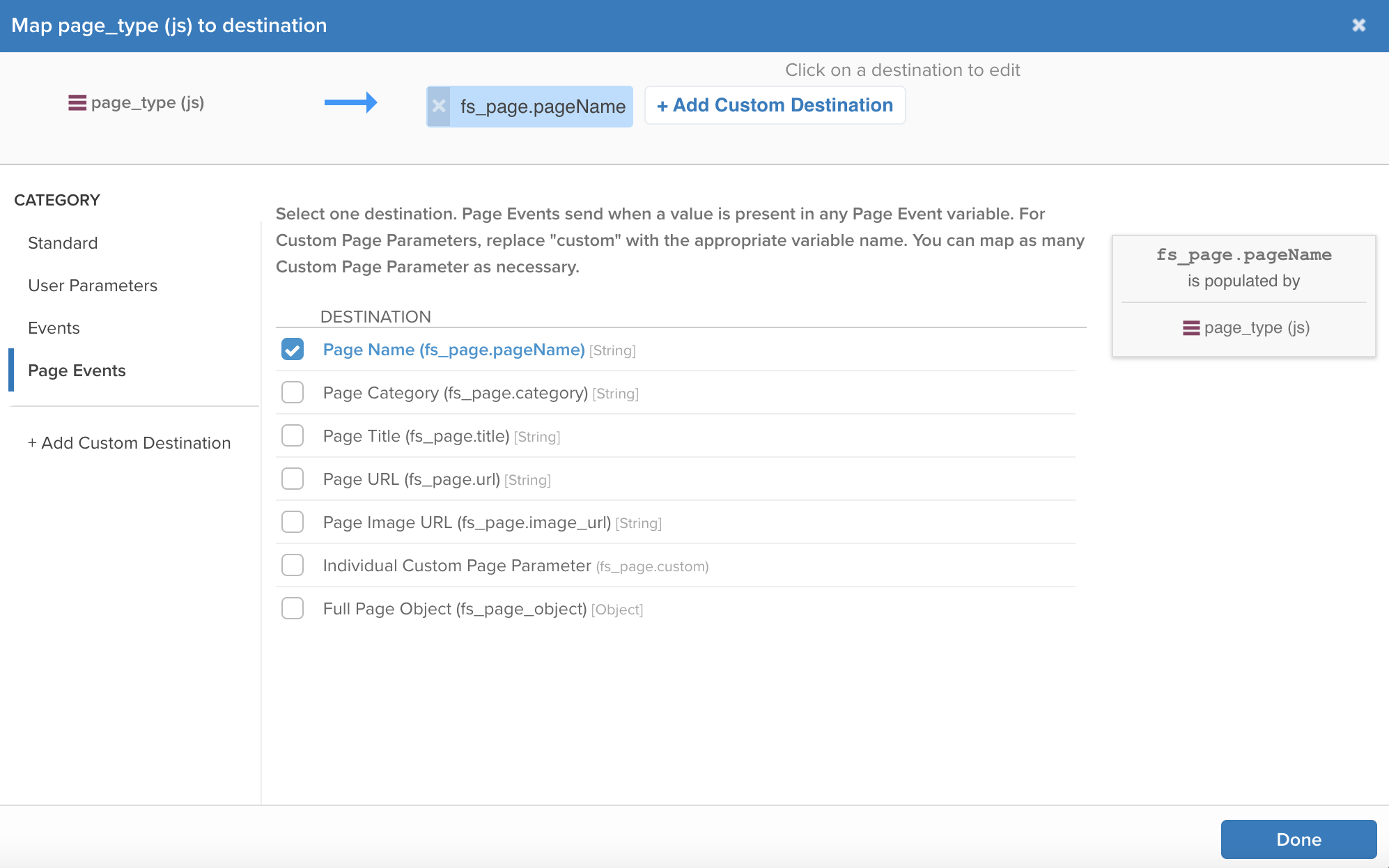Click the DESTINATION column header
Image resolution: width=1389 pixels, height=868 pixels.
pos(375,317)
